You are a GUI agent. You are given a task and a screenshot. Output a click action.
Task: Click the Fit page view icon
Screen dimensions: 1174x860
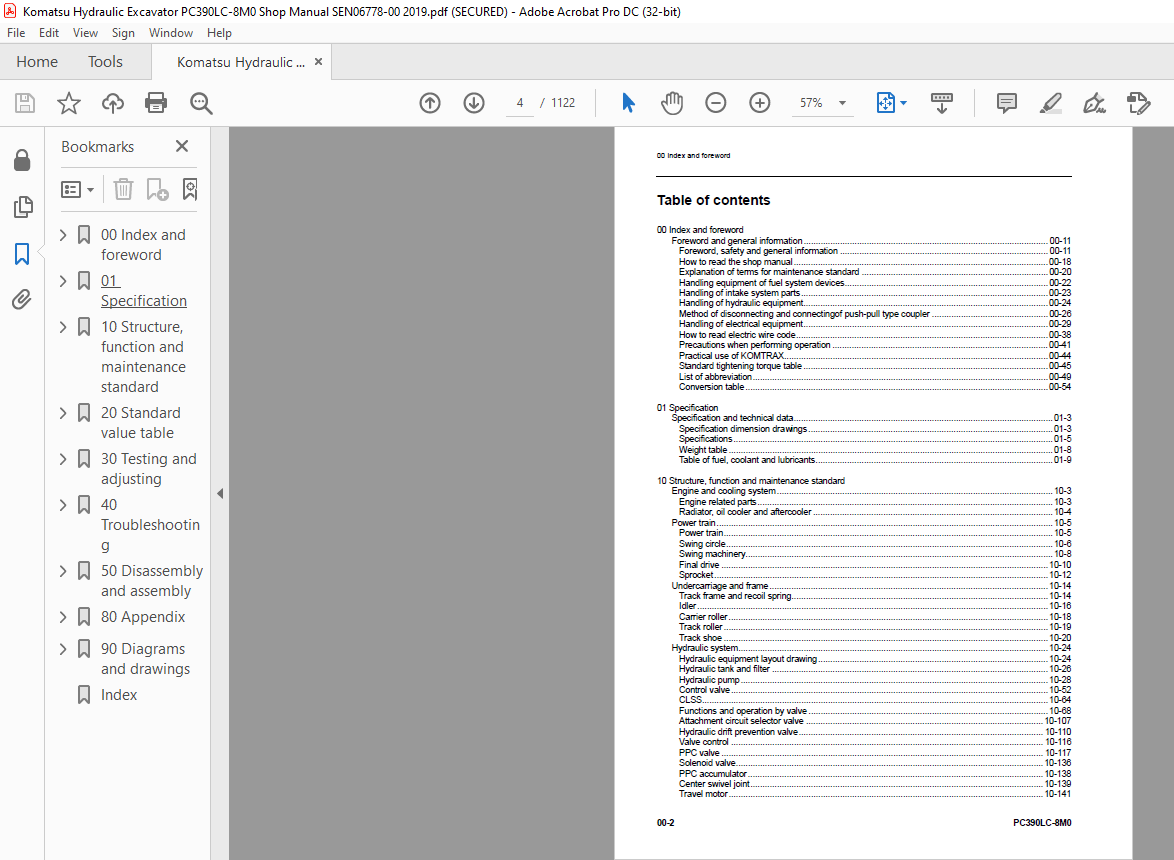[886, 103]
